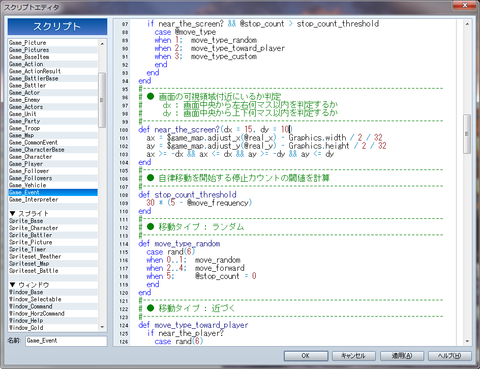Select Game_Picture in script list

coord(53,43)
